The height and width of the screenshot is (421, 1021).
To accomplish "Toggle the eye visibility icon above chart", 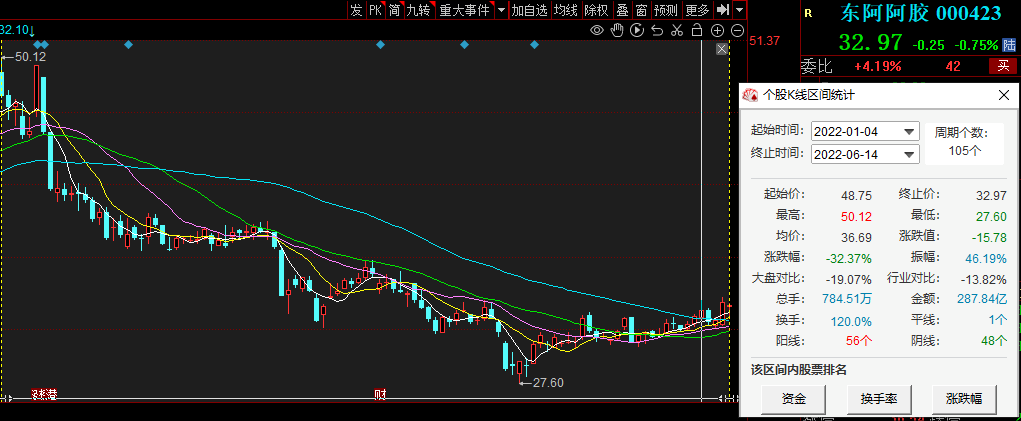I will tap(596, 30).
